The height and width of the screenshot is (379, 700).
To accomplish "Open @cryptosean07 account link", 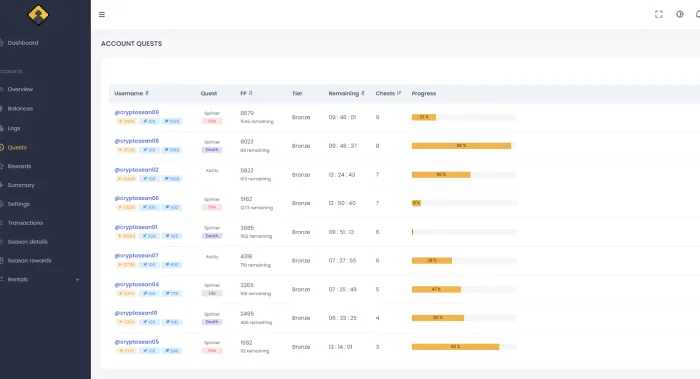I will 137,256.
